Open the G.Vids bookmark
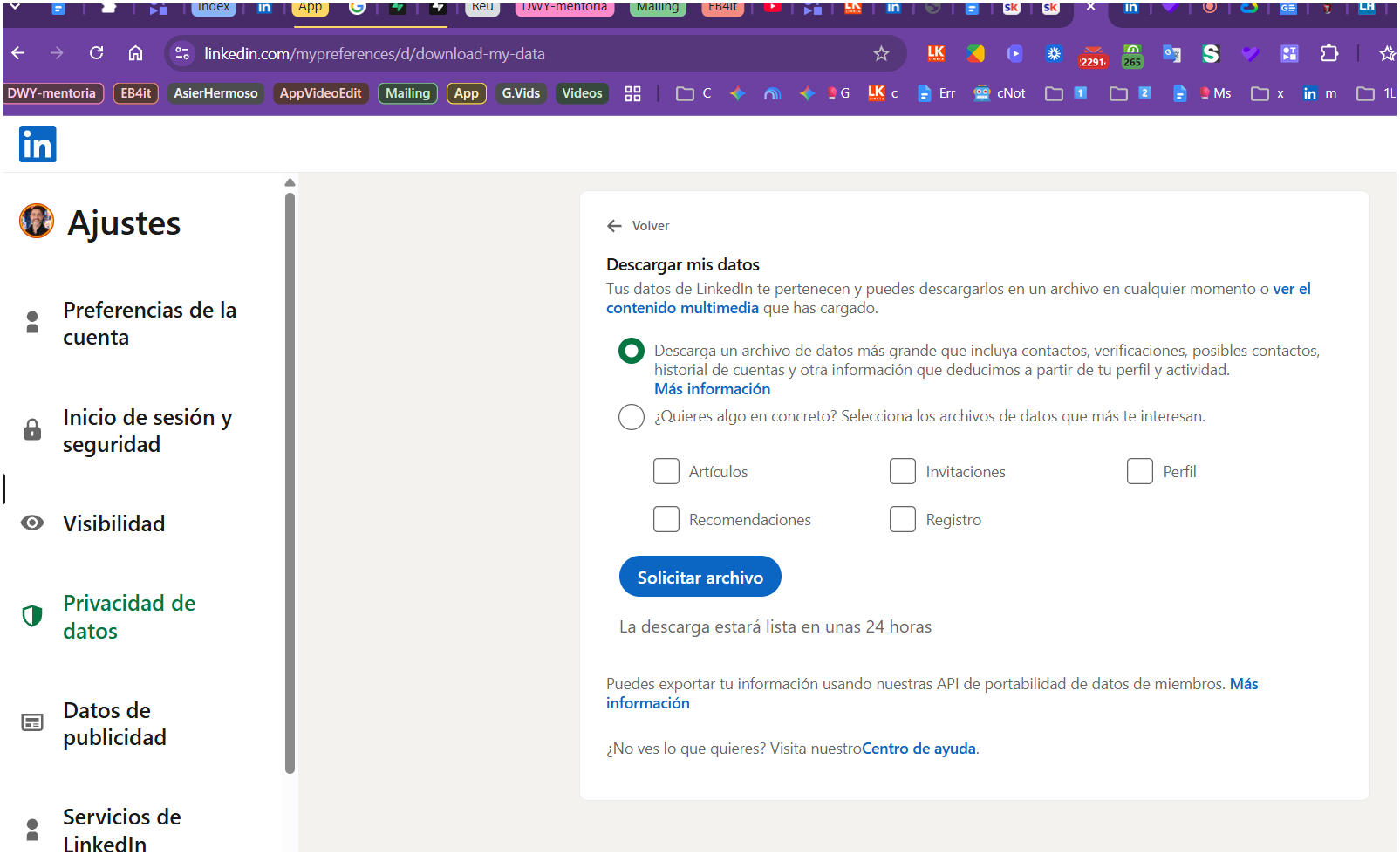The image size is (1400, 855). [x=521, y=93]
